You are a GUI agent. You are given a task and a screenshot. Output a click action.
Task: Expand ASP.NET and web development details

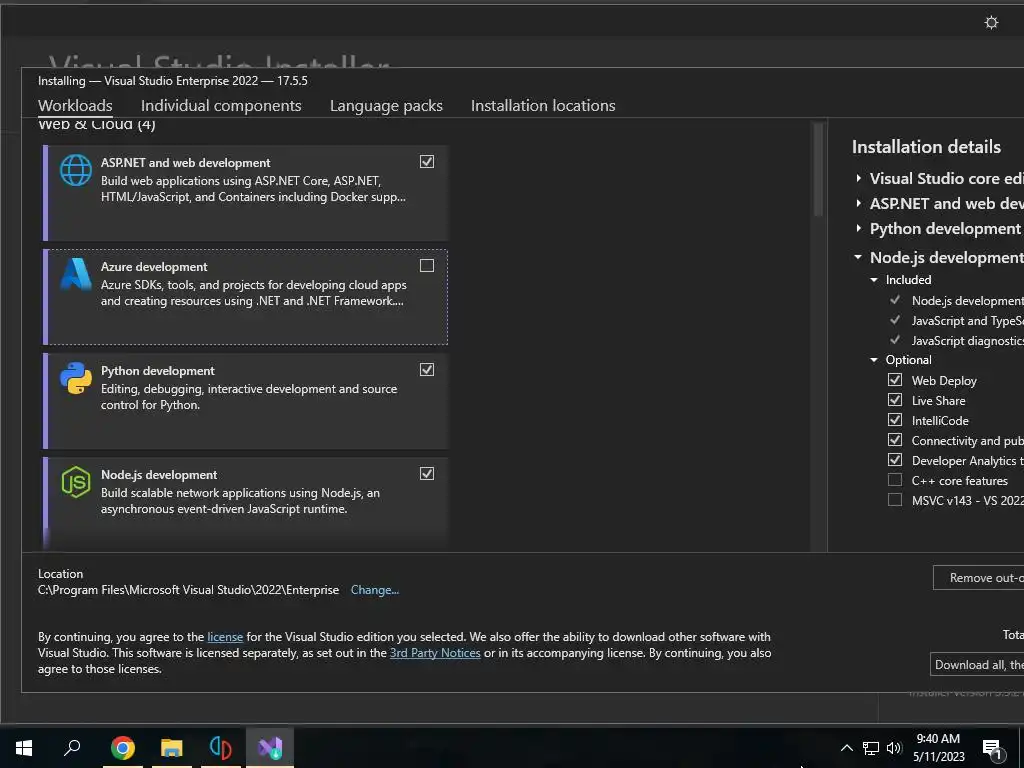[x=859, y=204]
